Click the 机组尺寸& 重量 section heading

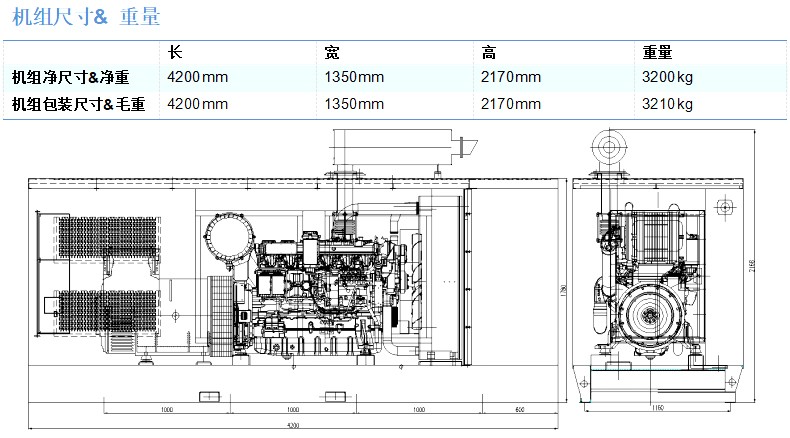point(79,17)
